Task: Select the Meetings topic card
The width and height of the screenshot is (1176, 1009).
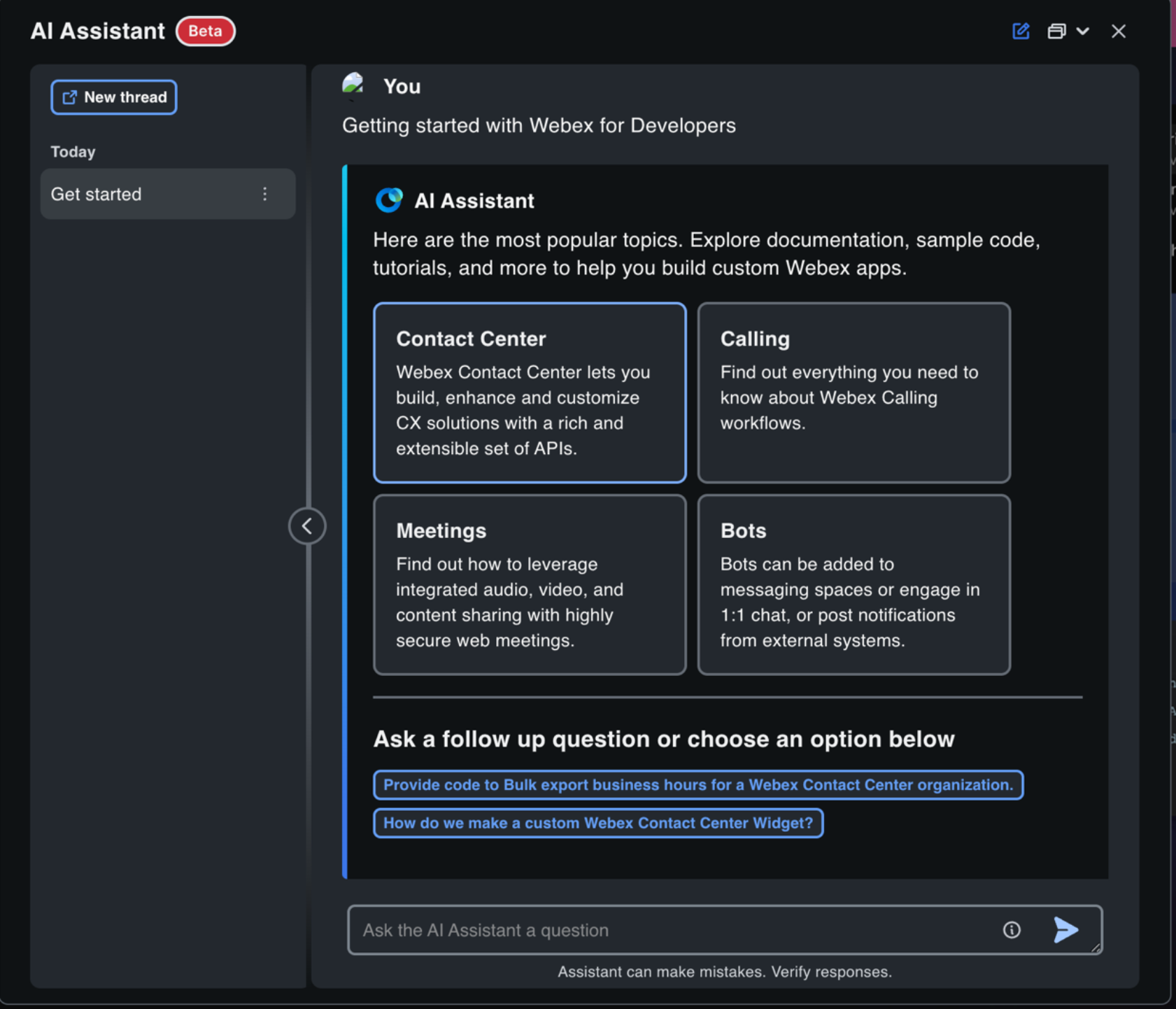Action: click(x=530, y=585)
